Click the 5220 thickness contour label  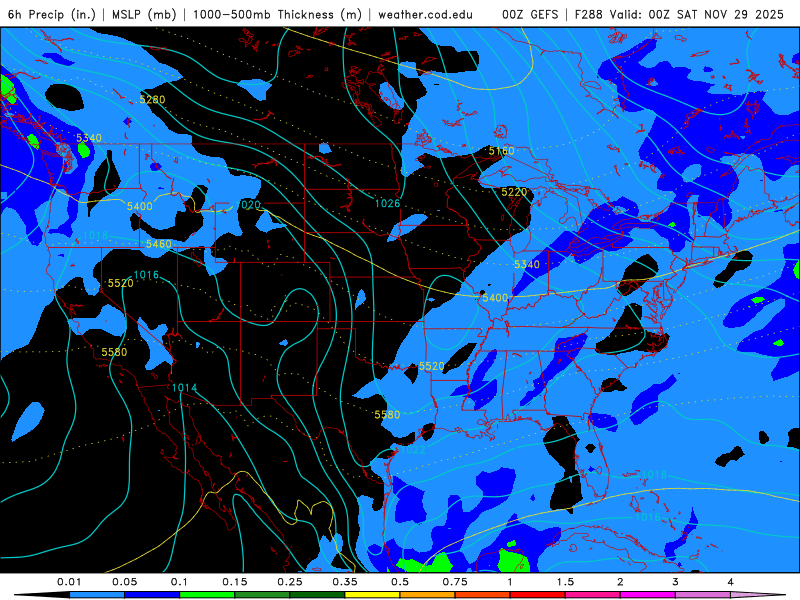click(514, 192)
